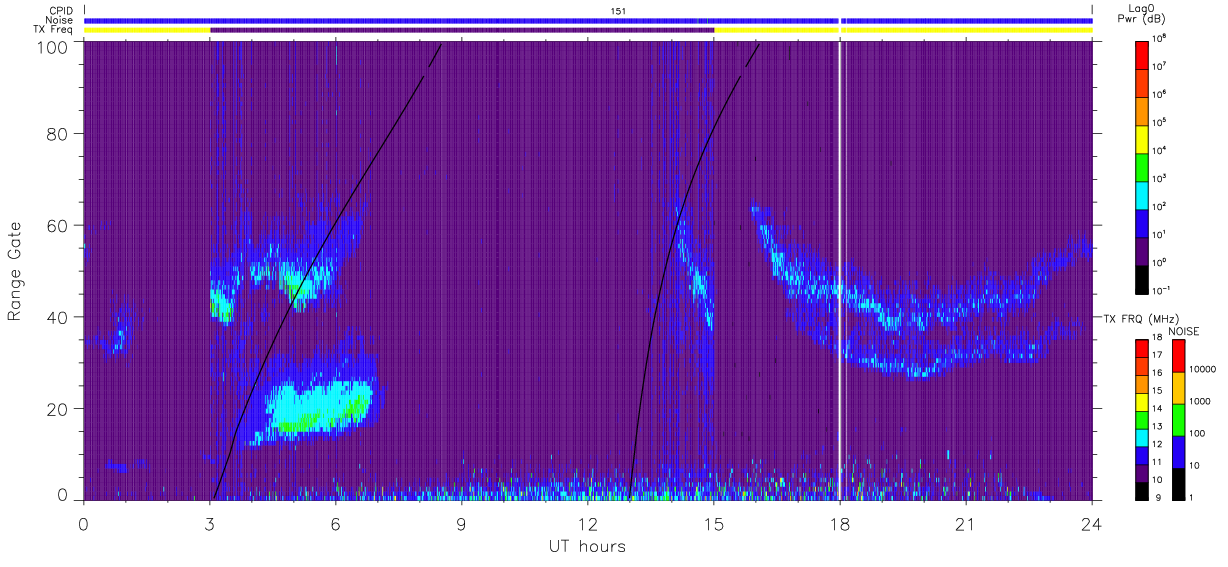Click the 12 tick label on UT axis

[x=588, y=524]
